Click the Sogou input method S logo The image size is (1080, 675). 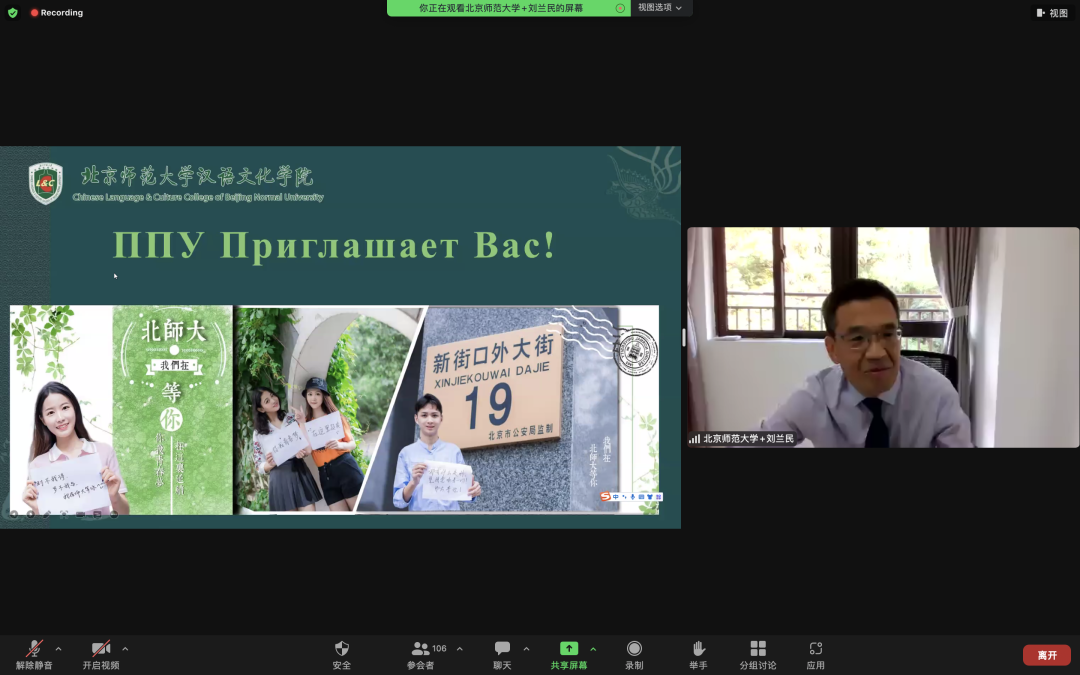point(605,497)
